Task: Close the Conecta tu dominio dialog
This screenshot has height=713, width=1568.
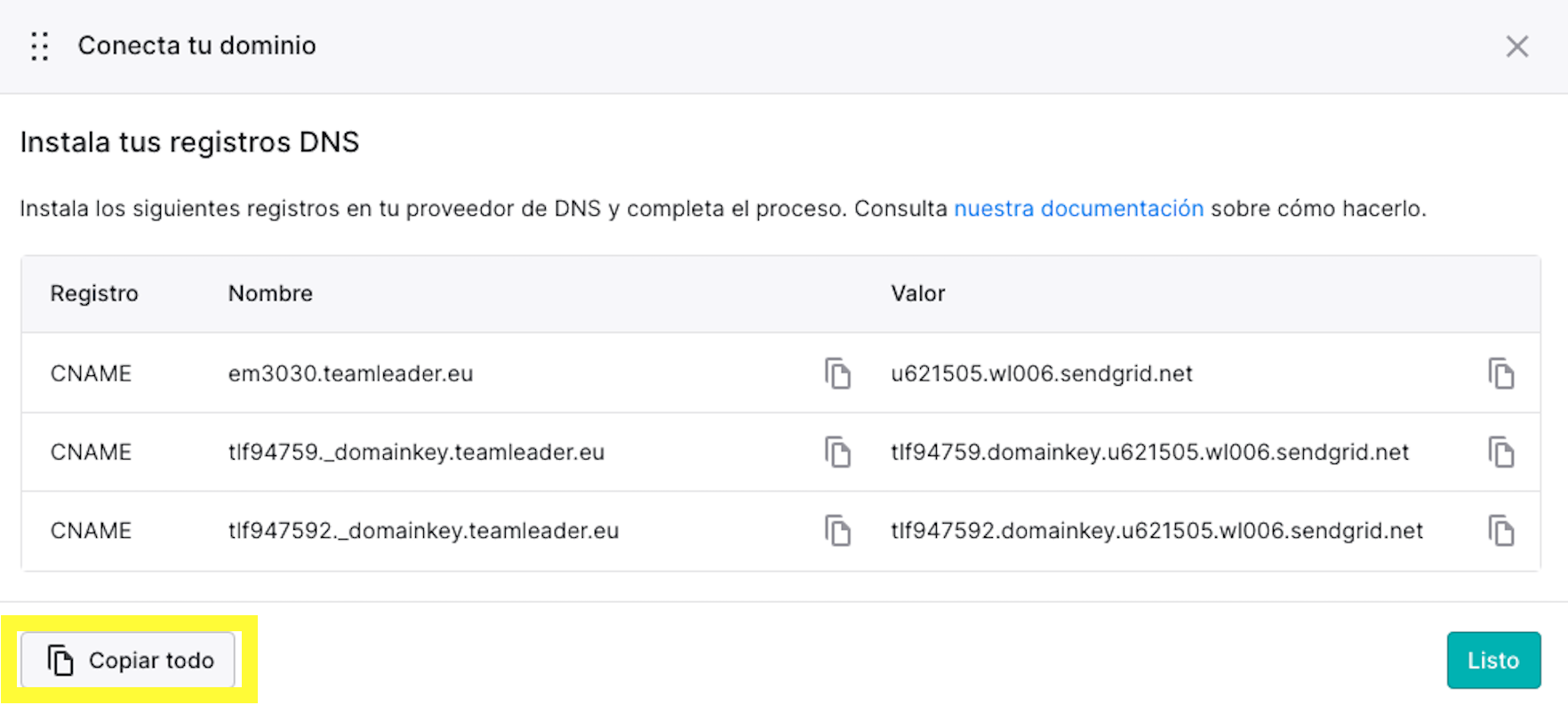Action: [x=1517, y=46]
